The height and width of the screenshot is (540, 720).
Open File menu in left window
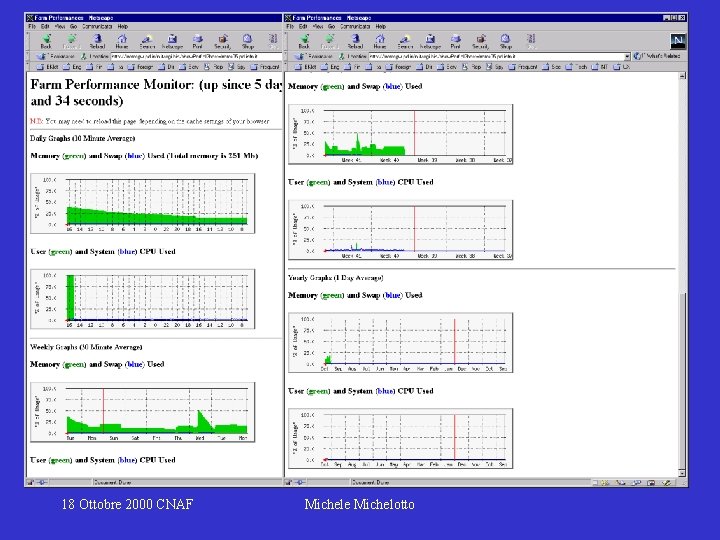[32, 27]
